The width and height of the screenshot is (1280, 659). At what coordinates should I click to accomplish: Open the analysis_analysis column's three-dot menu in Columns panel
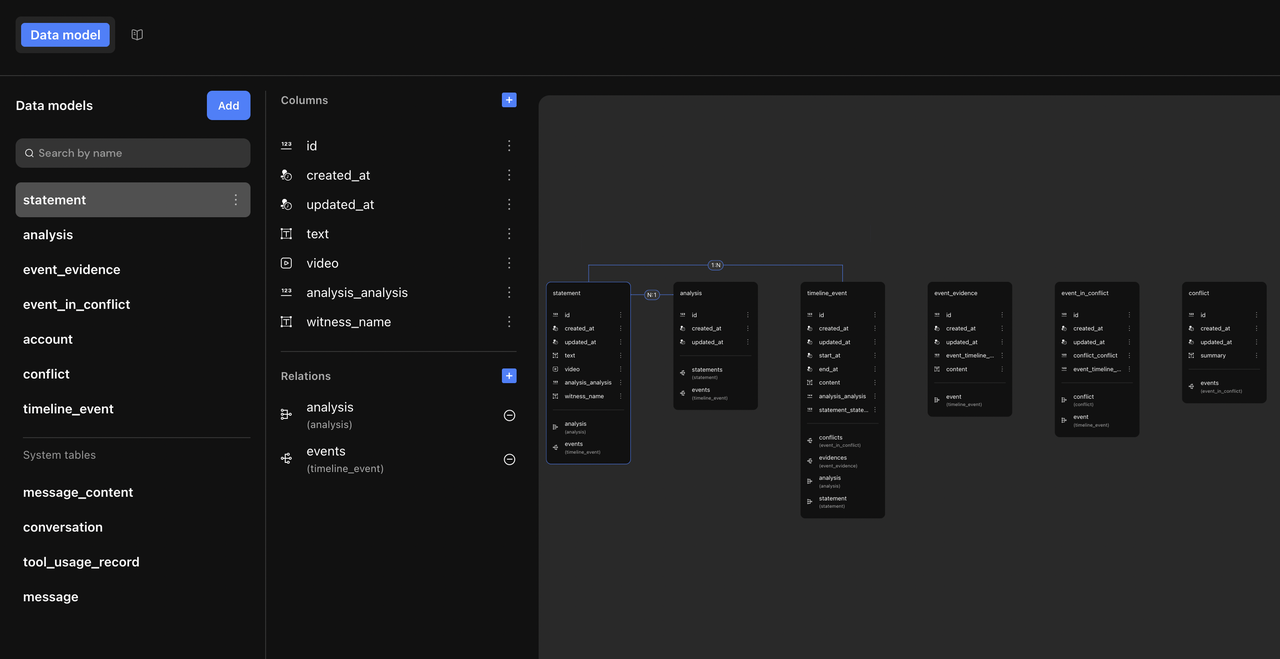coord(509,292)
